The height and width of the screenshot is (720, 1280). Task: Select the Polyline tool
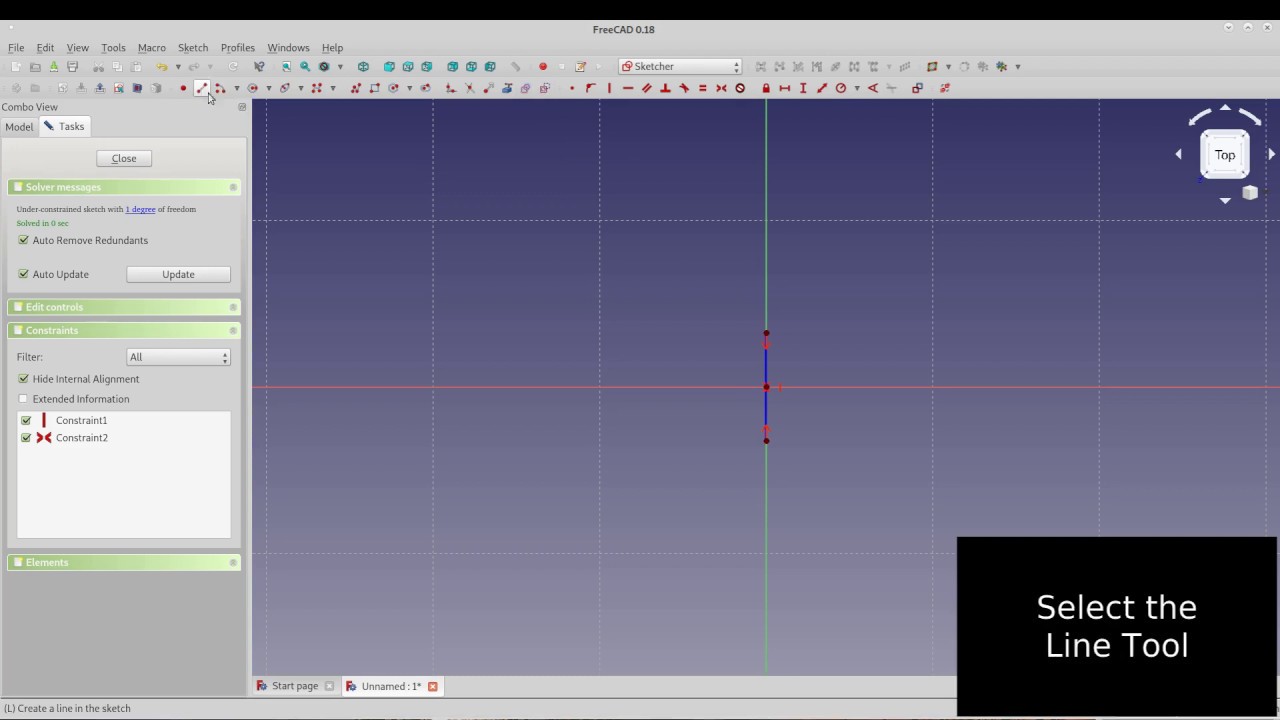[356, 88]
